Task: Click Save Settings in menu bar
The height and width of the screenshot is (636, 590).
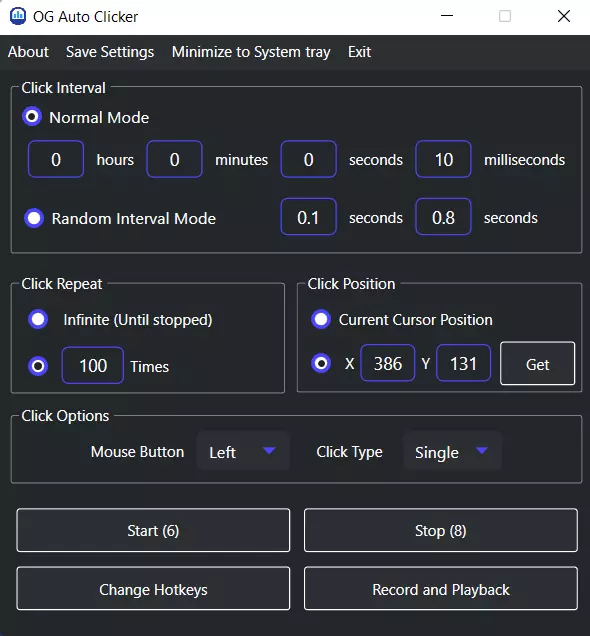Action: click(x=110, y=52)
